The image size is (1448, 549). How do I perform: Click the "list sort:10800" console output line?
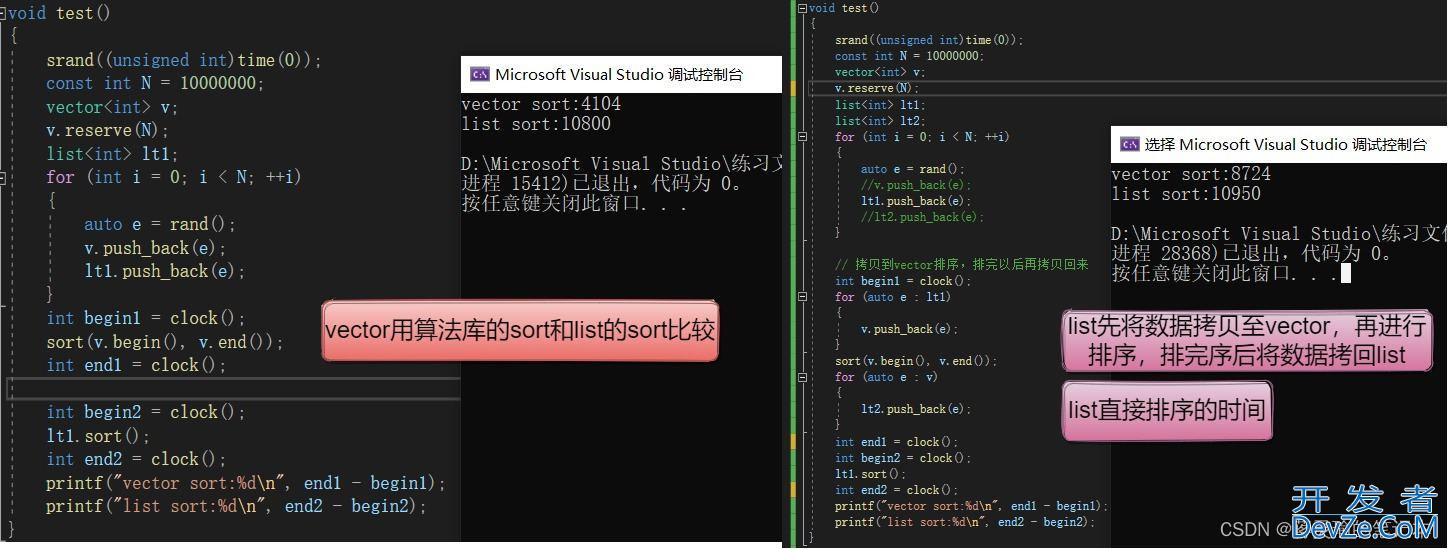point(536,124)
